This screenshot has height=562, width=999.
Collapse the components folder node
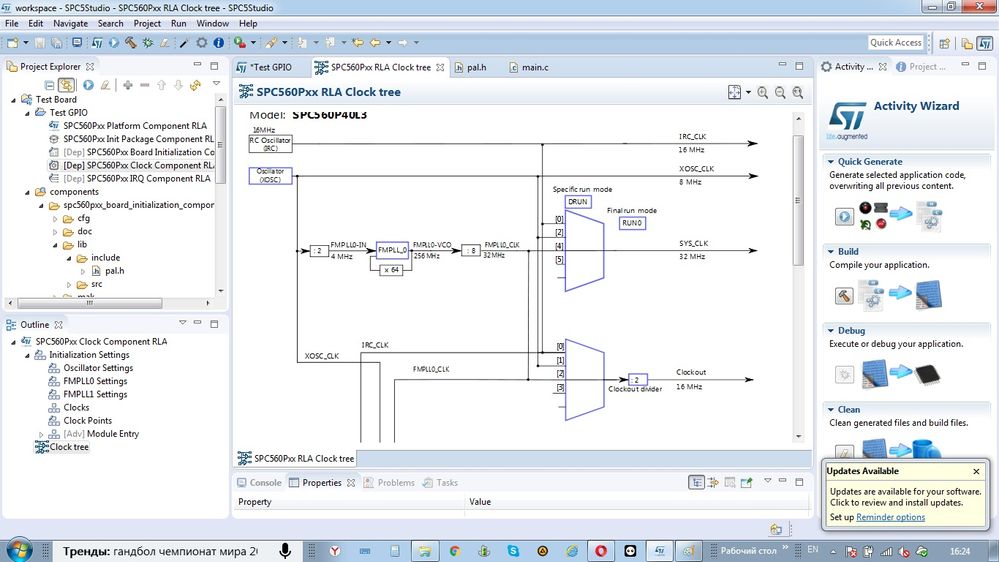tap(27, 192)
